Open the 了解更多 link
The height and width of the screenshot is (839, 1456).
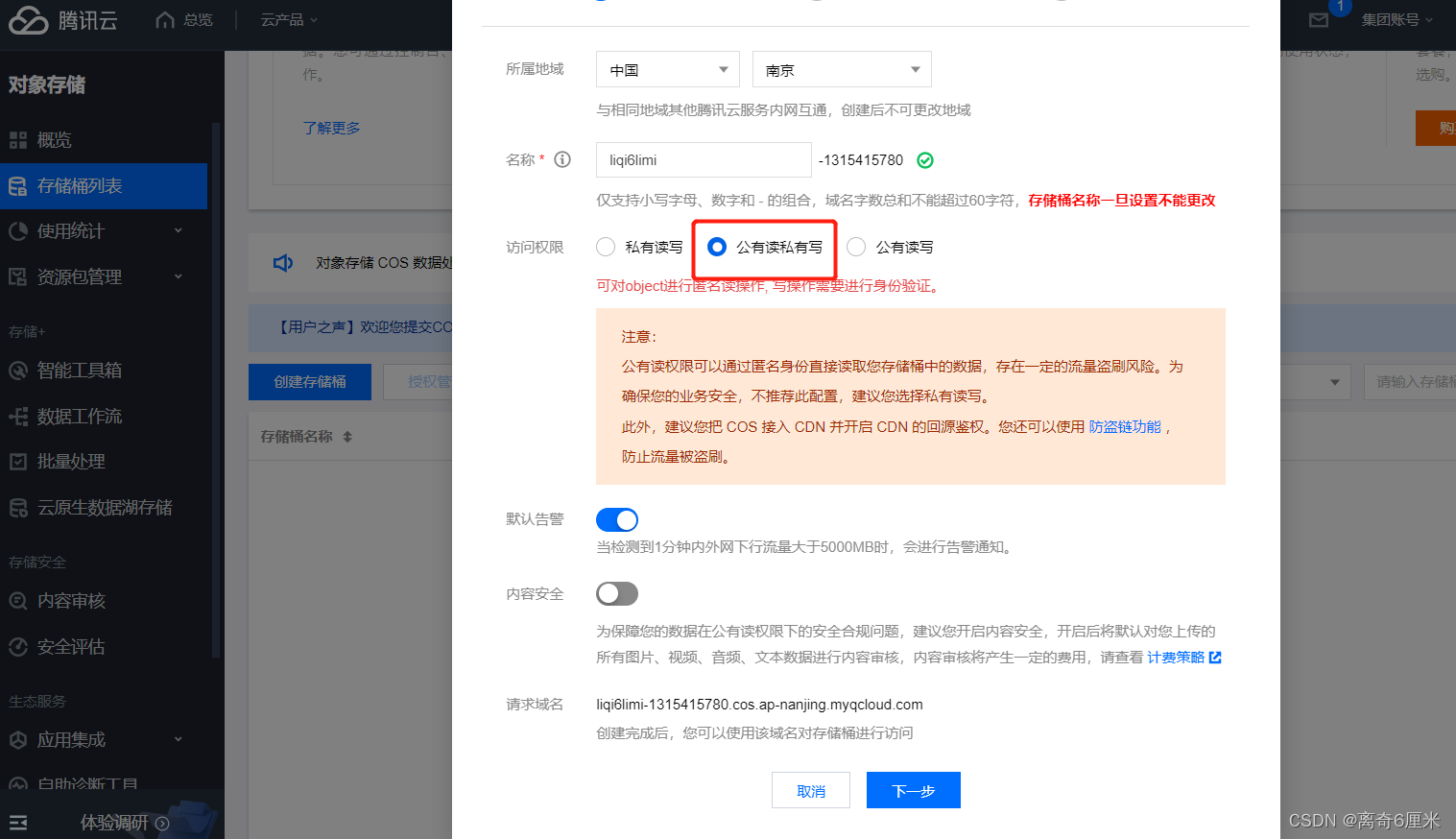331,128
